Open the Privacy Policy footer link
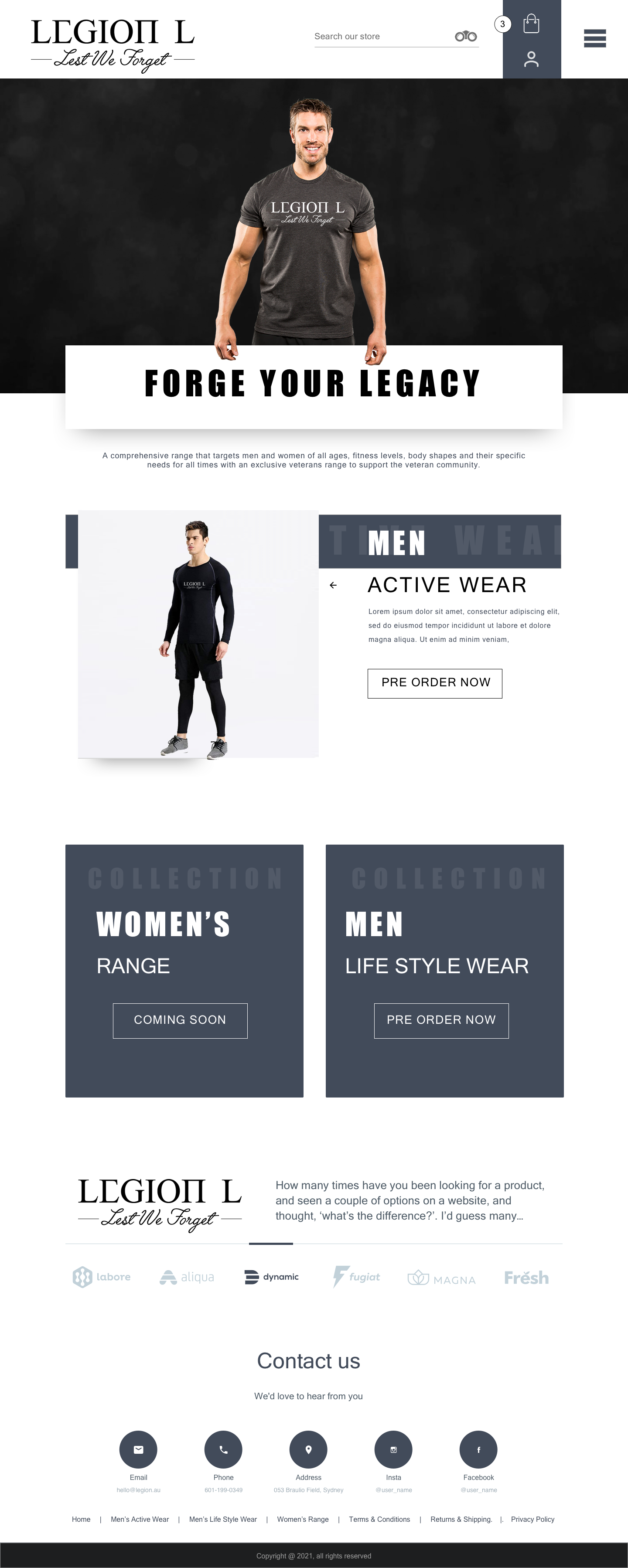This screenshot has width=628, height=1568. click(x=532, y=1519)
